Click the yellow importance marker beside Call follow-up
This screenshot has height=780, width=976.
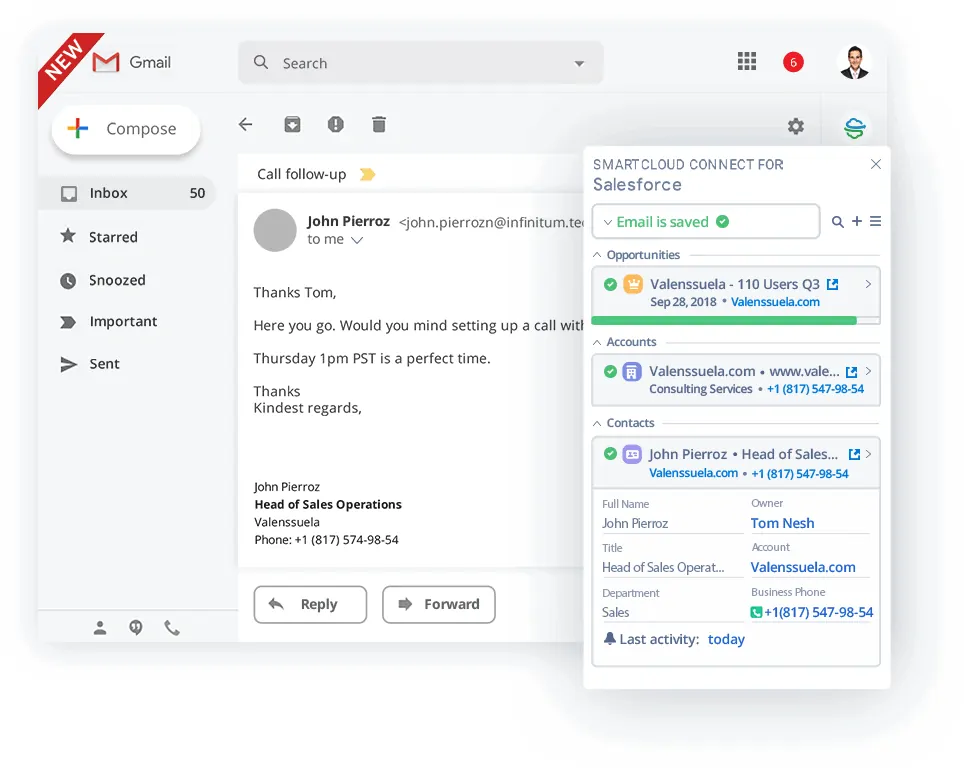coord(367,174)
